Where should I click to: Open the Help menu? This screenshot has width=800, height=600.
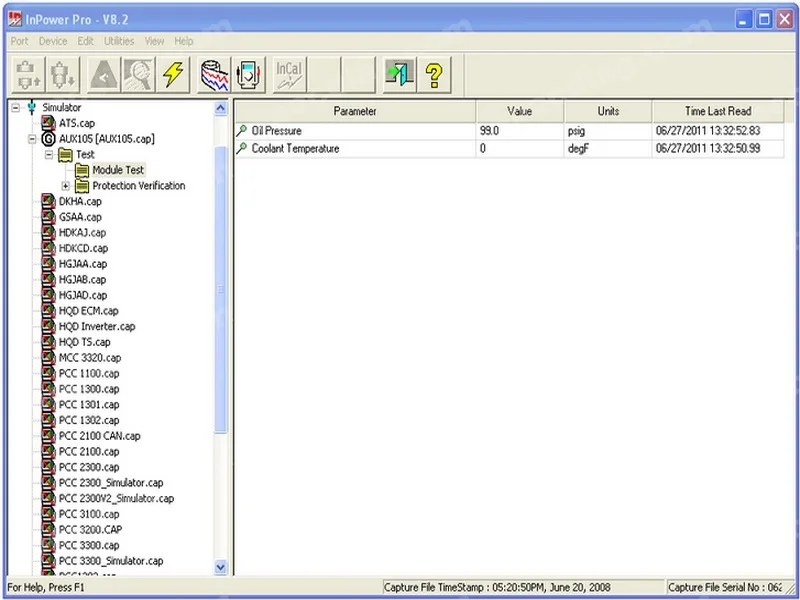[184, 41]
